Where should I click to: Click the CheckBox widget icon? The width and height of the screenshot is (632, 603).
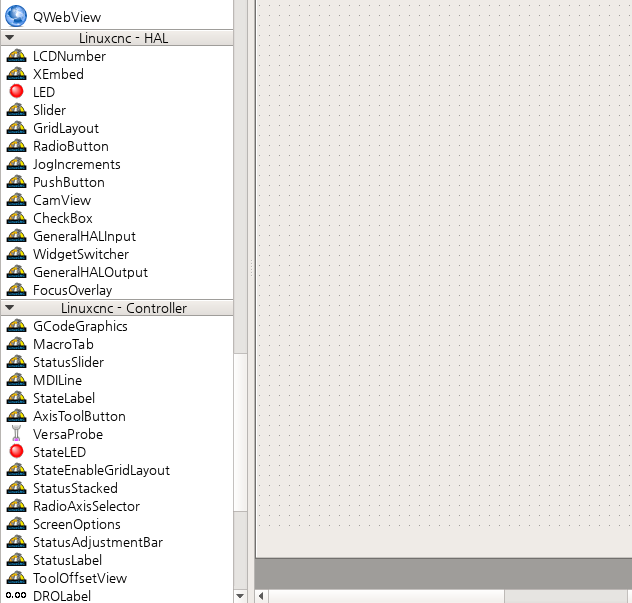coord(17,218)
